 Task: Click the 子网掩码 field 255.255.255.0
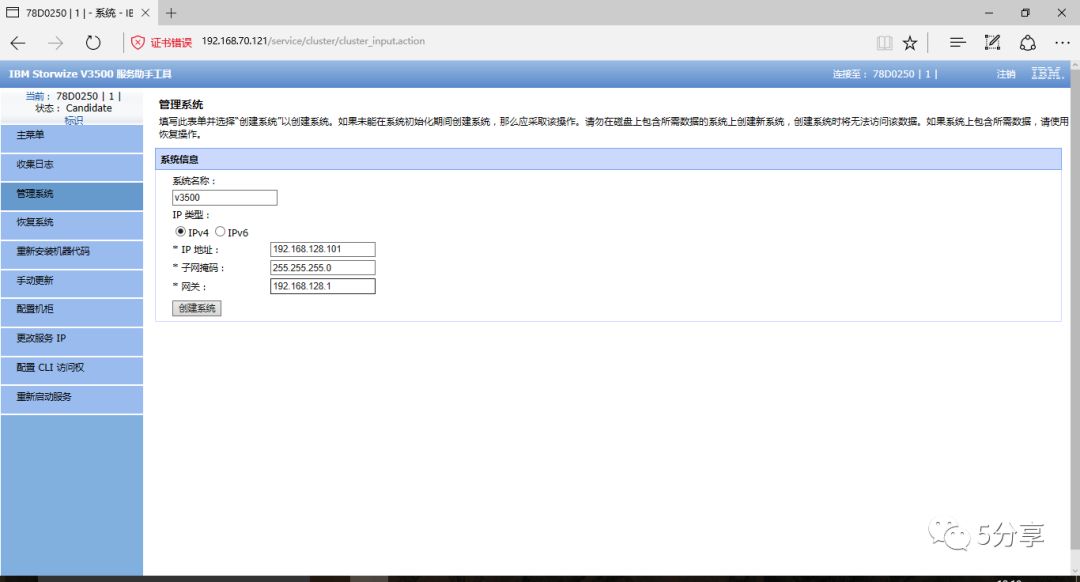tap(322, 267)
